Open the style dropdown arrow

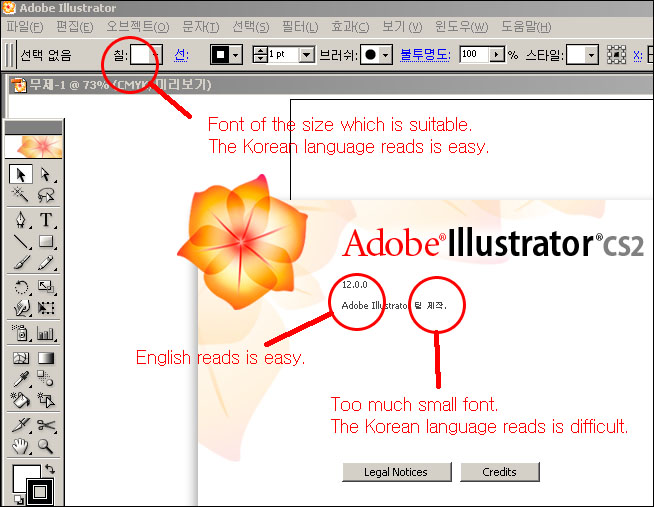click(591, 55)
